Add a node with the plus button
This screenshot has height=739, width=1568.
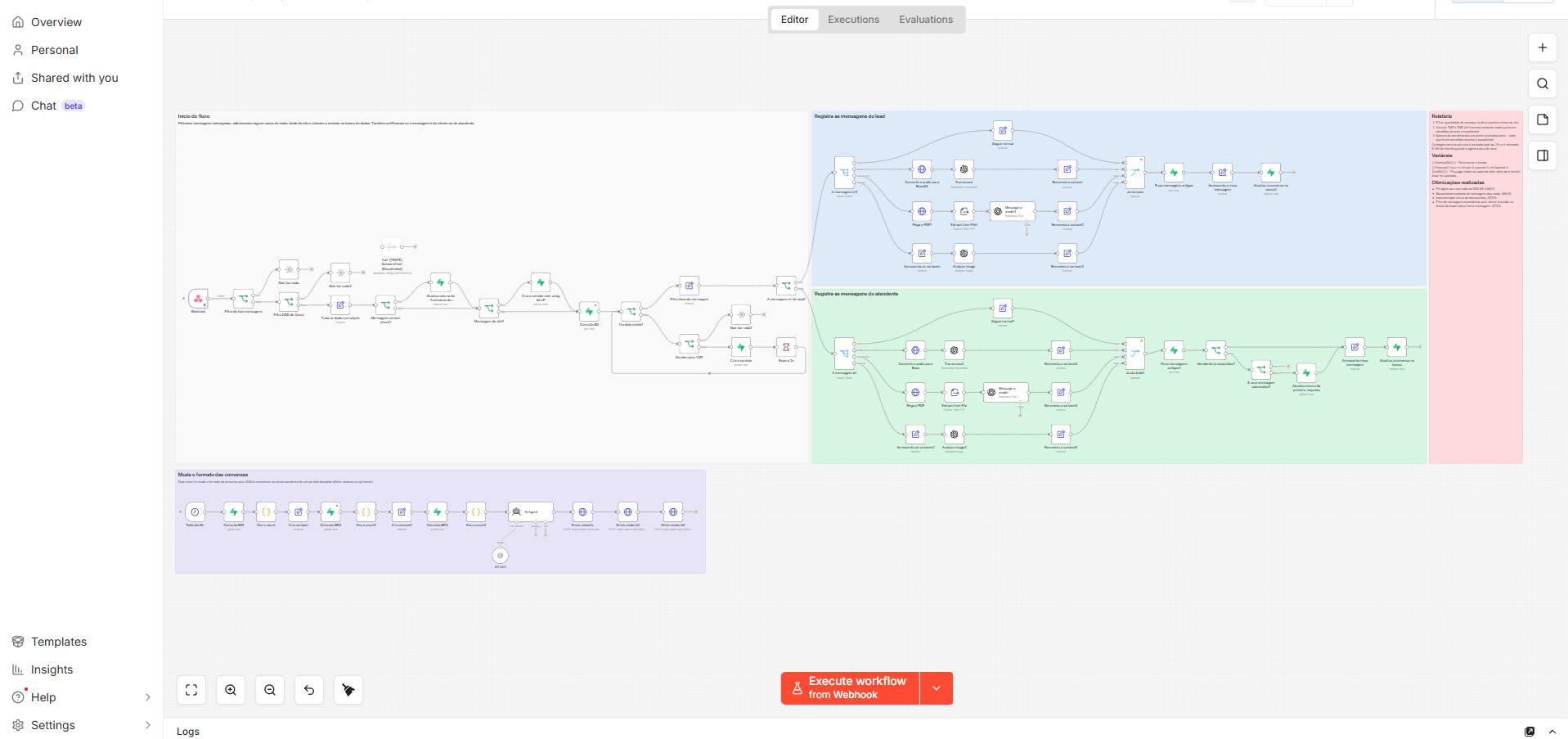(1542, 47)
